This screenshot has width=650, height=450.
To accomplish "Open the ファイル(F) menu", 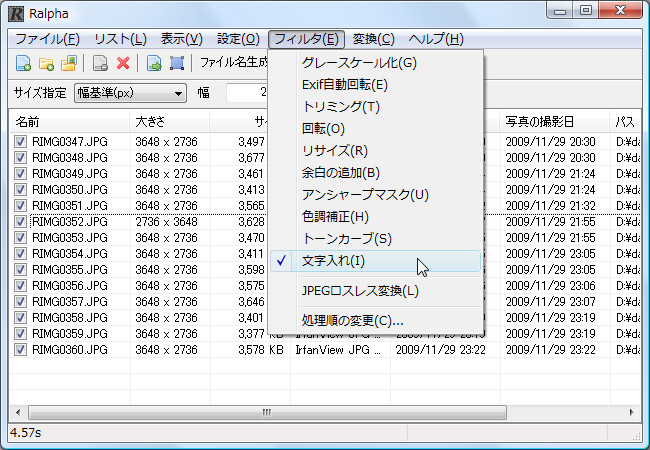I will click(47, 39).
